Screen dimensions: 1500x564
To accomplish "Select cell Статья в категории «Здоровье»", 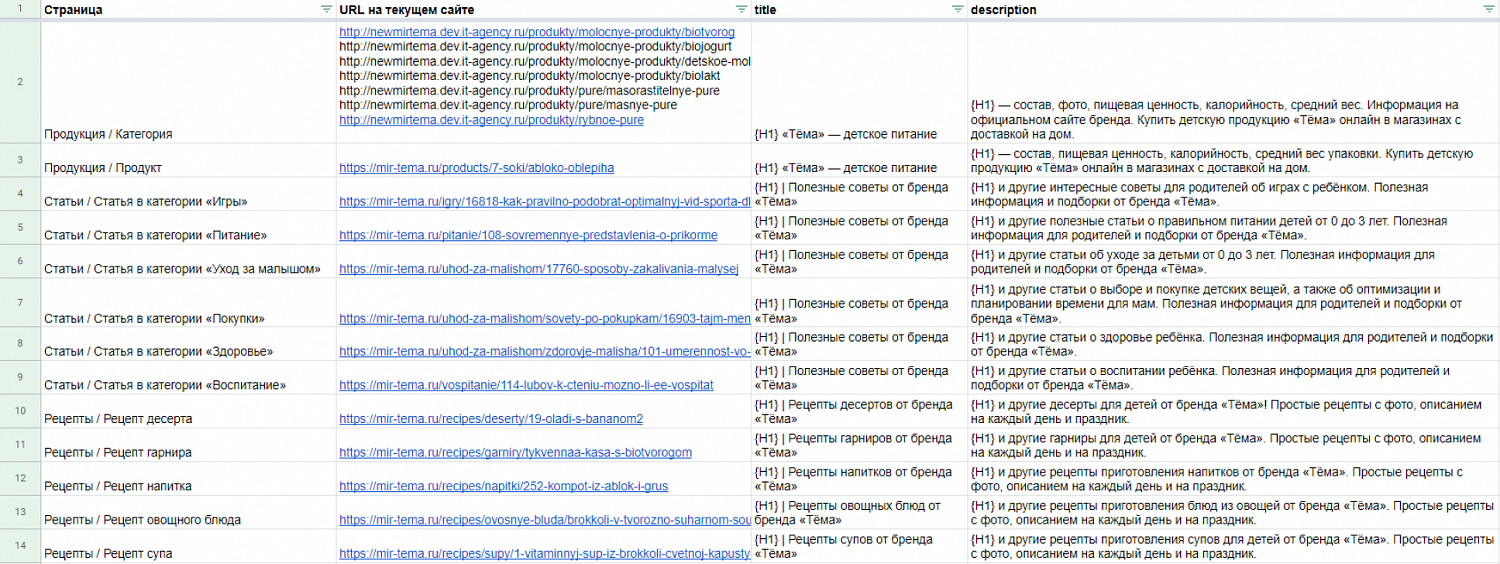I will click(x=188, y=344).
